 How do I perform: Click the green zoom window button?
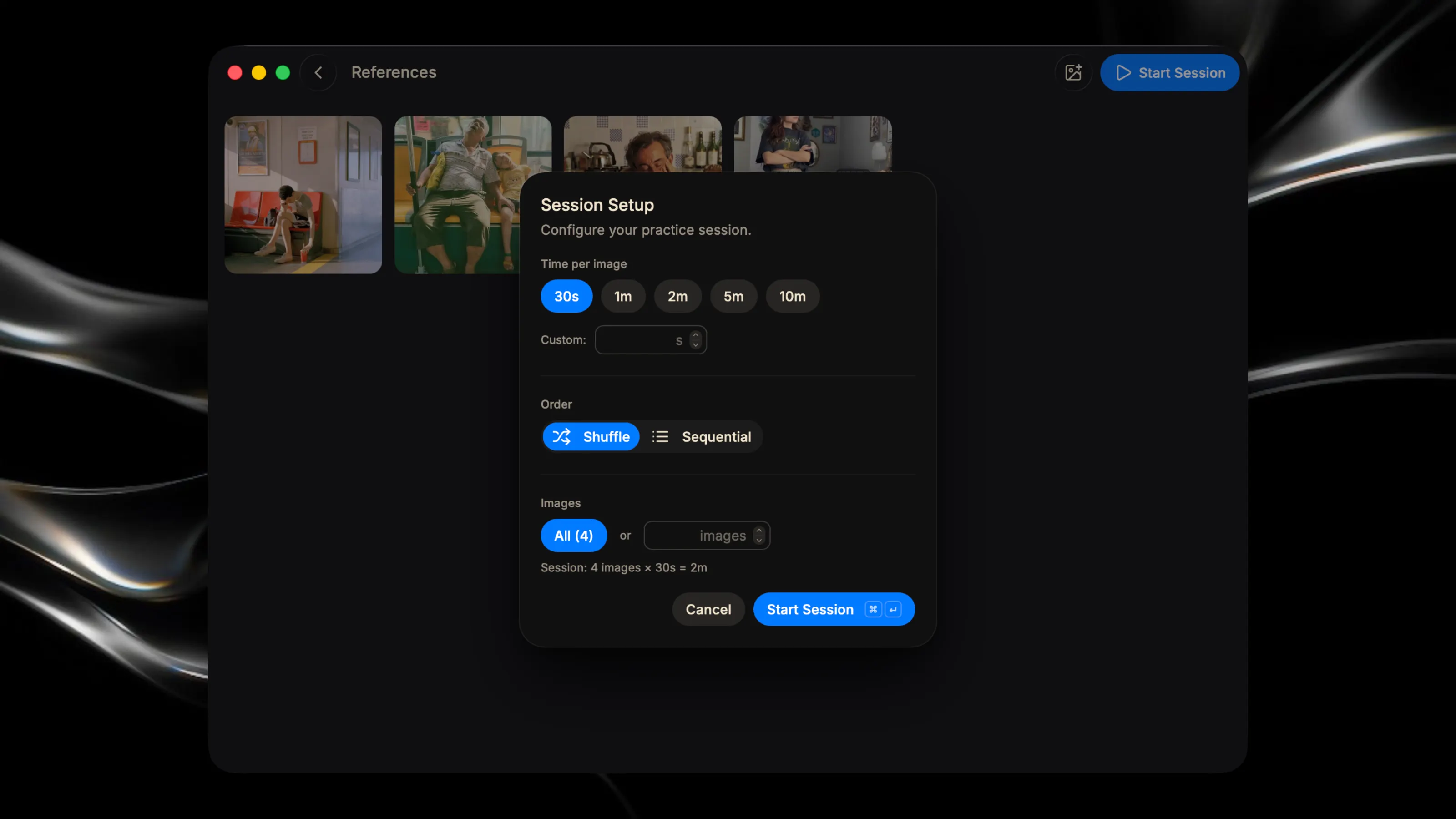pyautogui.click(x=283, y=72)
